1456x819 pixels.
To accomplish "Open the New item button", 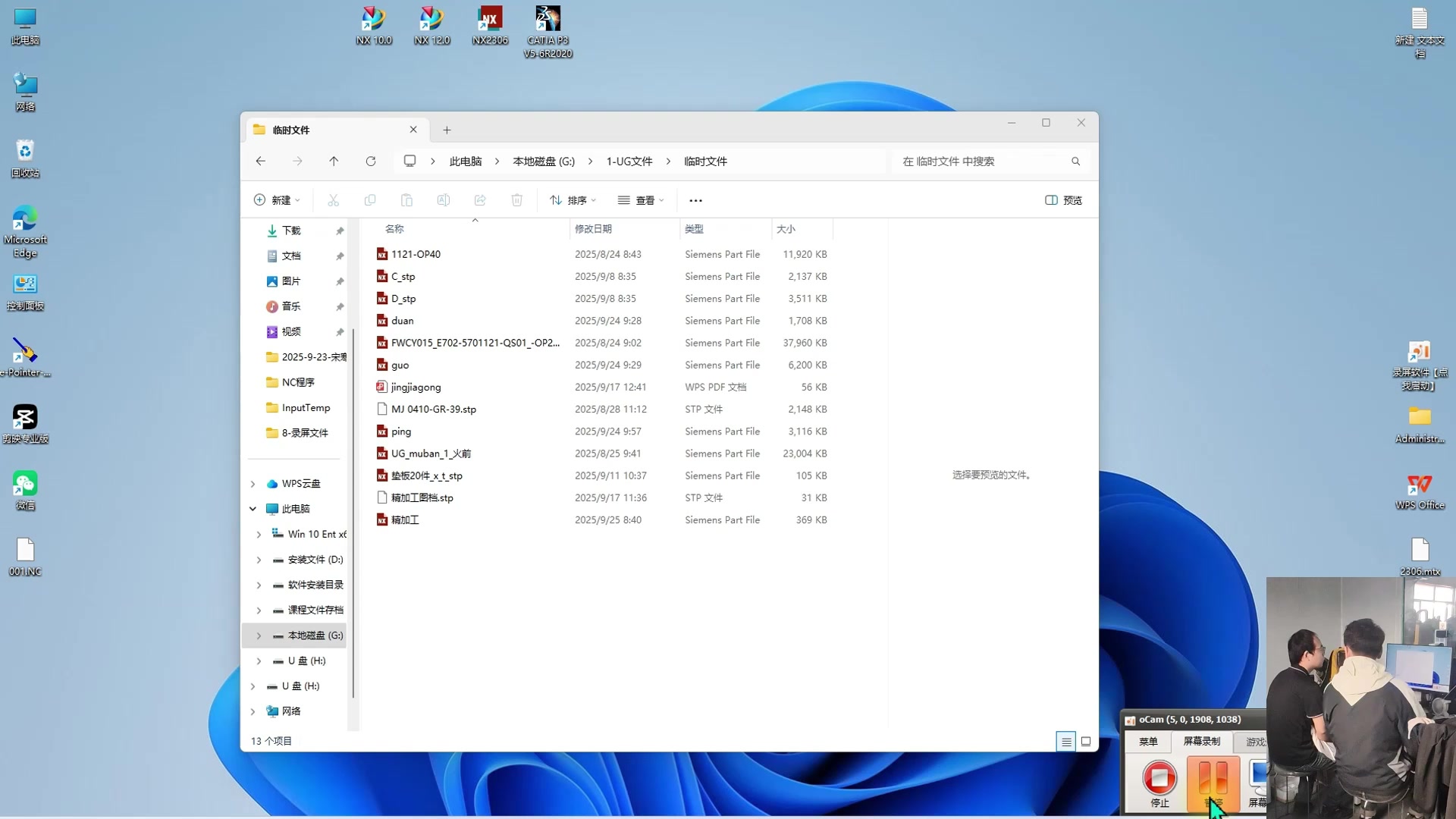I will pyautogui.click(x=276, y=200).
